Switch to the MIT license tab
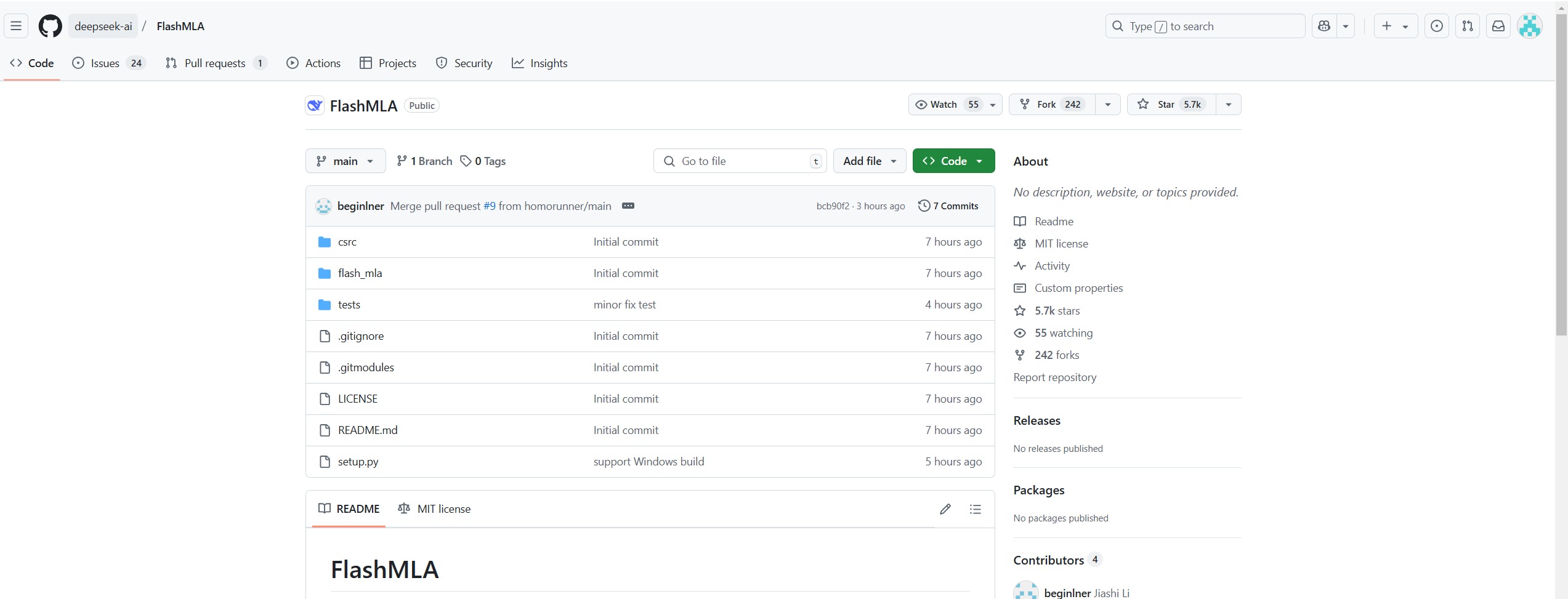1568x599 pixels. tap(434, 509)
